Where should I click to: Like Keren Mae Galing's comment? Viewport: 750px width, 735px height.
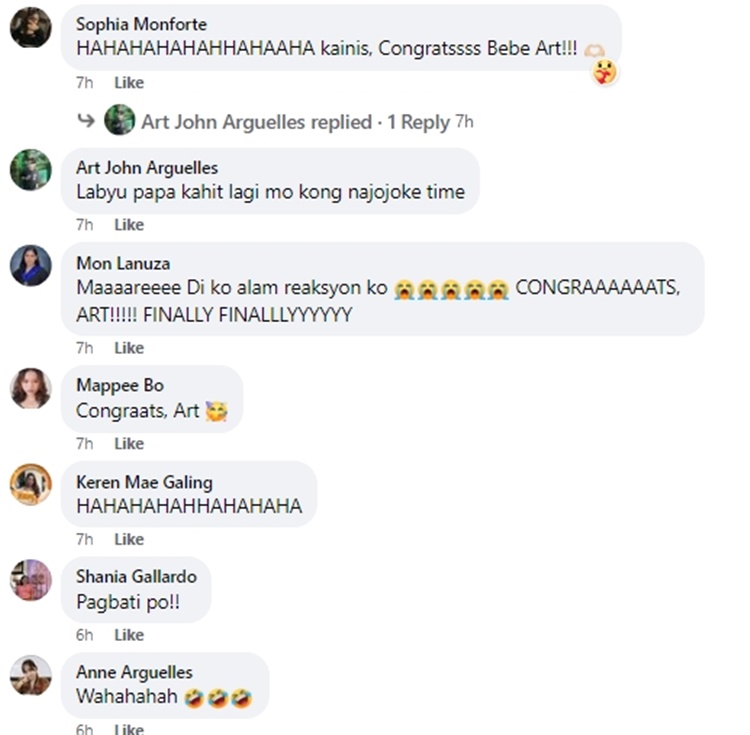pos(129,539)
